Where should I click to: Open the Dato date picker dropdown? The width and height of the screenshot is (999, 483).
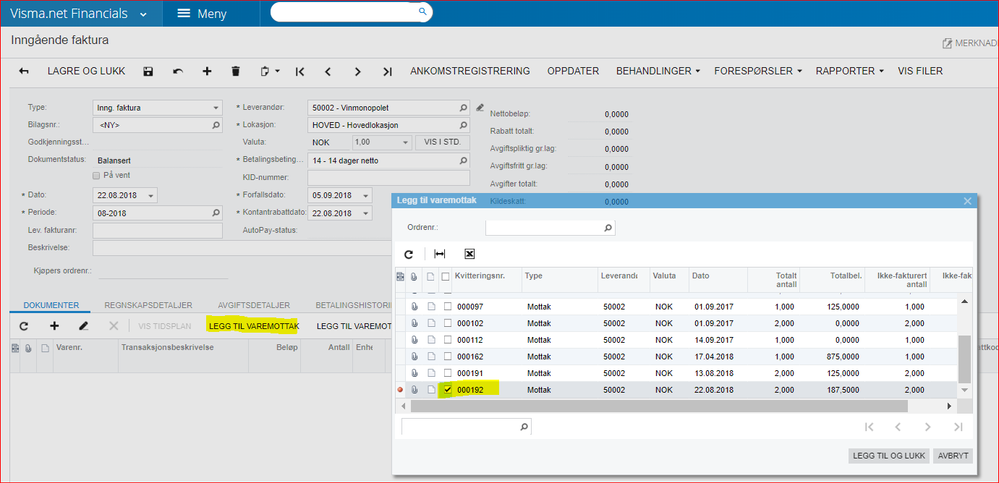tap(150, 196)
